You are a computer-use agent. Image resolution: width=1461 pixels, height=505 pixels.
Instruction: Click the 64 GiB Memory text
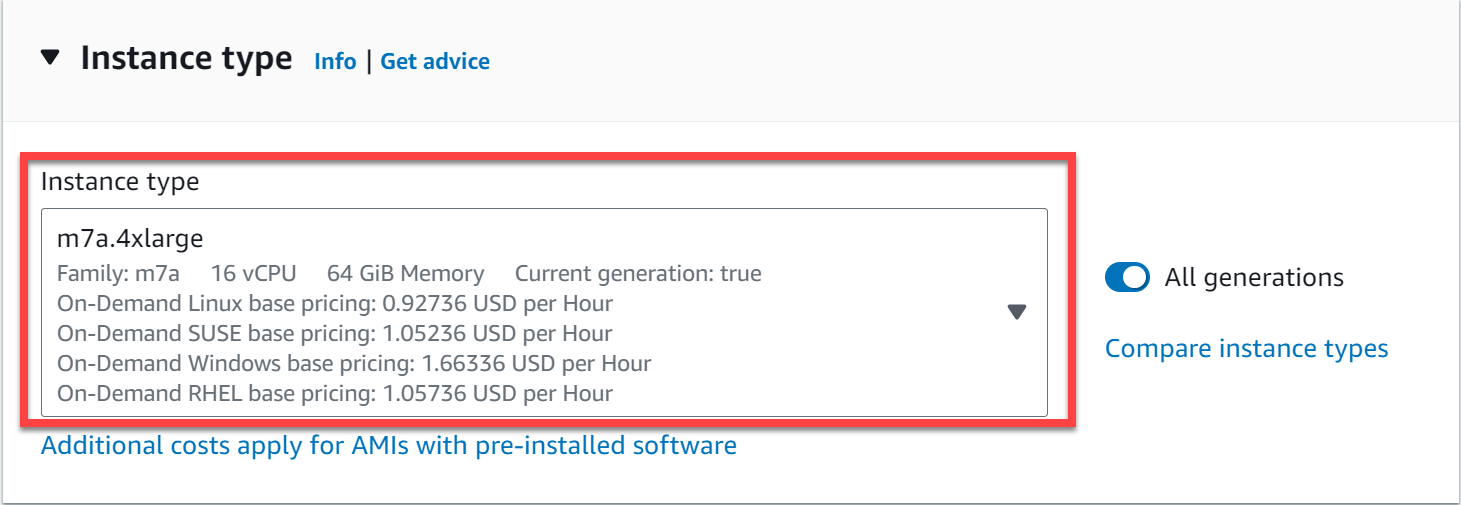[x=405, y=273]
